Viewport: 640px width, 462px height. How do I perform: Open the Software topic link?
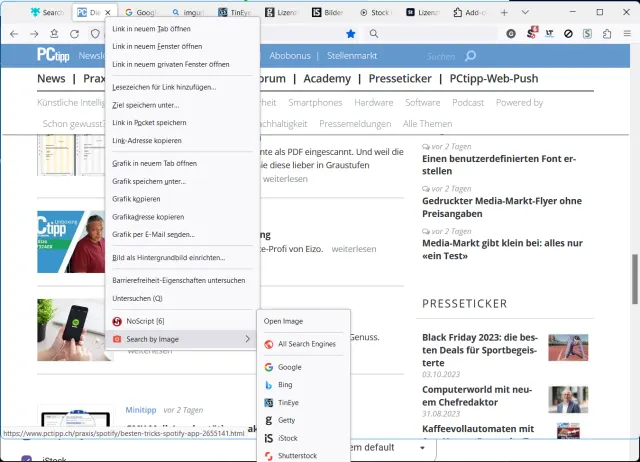[x=422, y=103]
